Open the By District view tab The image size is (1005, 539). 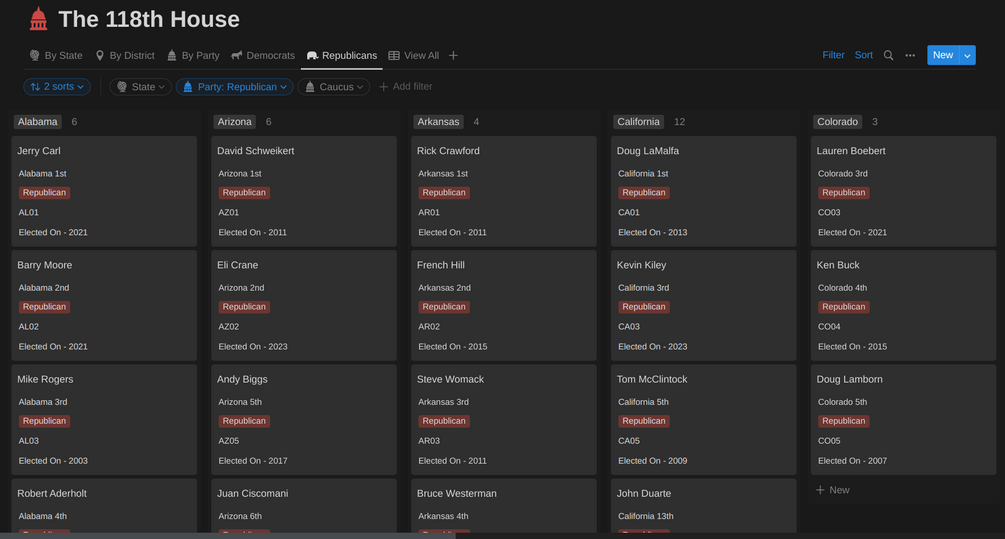tap(125, 56)
